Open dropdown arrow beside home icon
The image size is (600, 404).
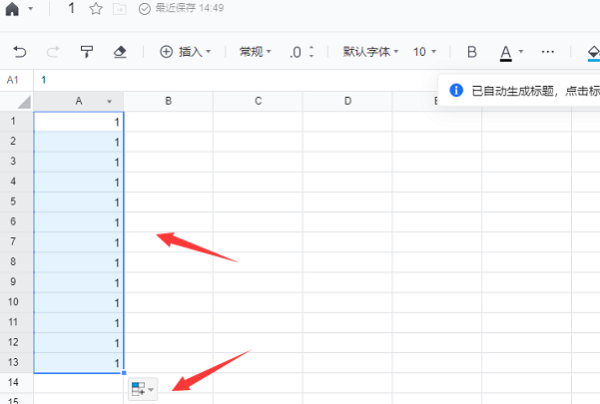click(x=31, y=8)
